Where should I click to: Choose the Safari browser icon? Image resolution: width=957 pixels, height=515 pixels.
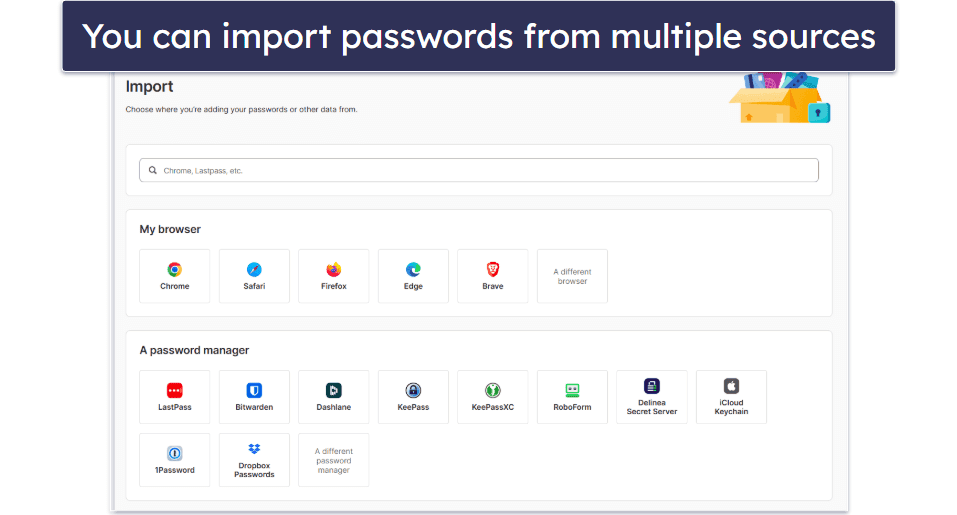point(254,276)
